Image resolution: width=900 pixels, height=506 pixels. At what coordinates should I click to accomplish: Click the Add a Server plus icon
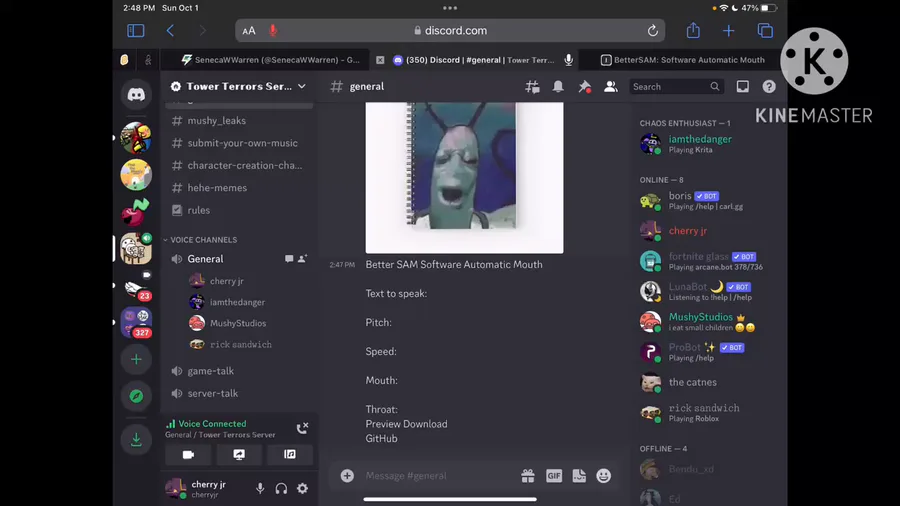click(136, 360)
